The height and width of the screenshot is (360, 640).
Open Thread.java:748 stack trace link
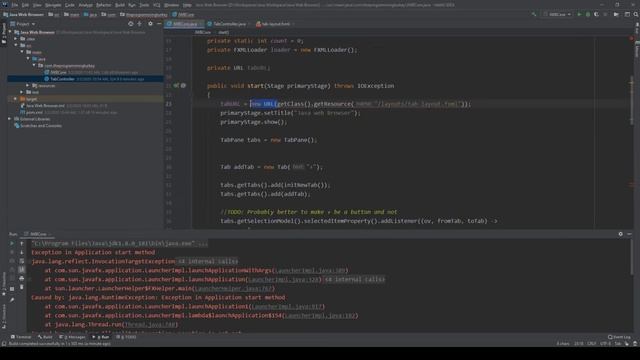coord(150,324)
